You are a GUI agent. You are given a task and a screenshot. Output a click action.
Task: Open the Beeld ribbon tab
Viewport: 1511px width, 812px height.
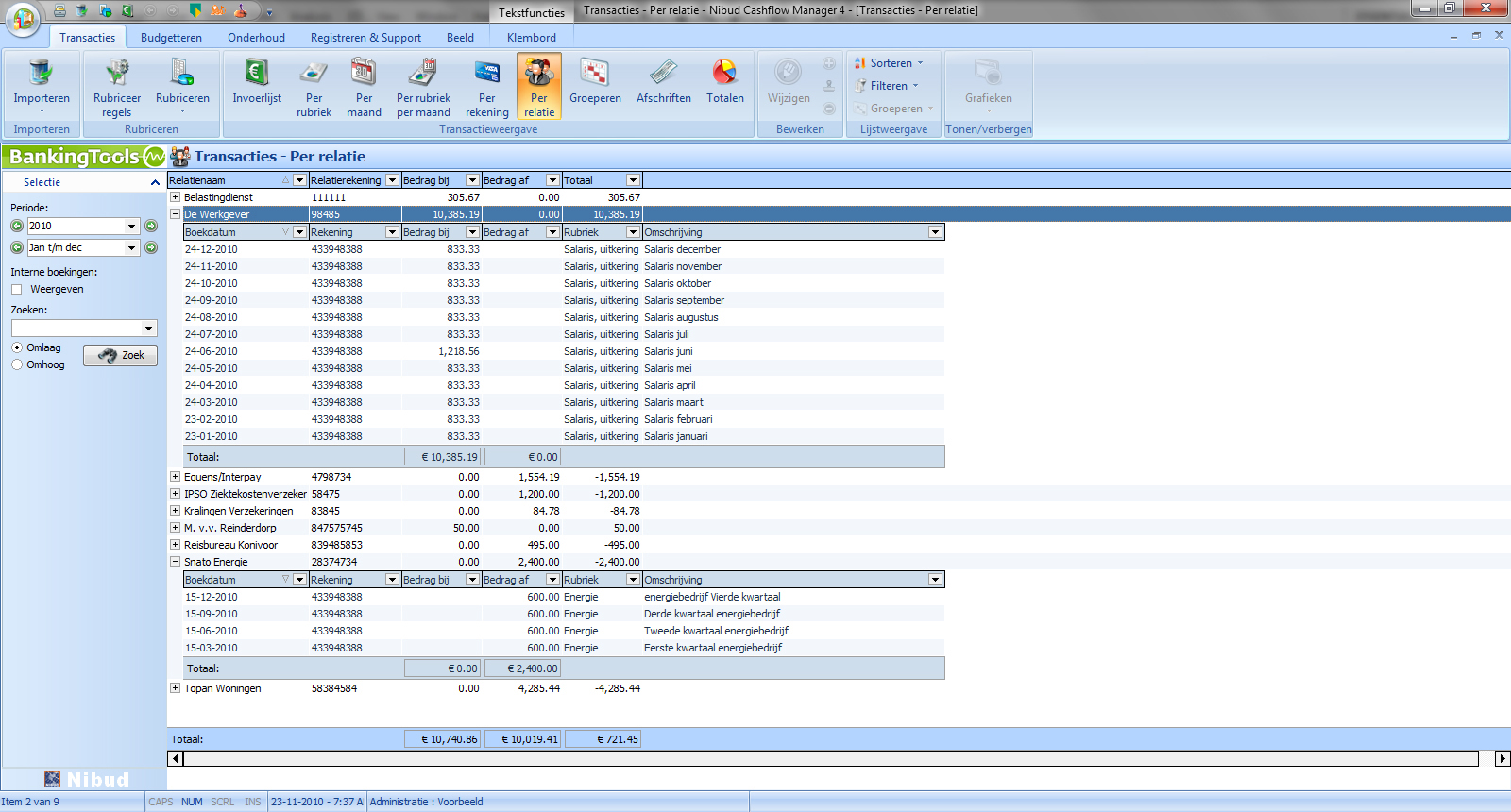460,38
